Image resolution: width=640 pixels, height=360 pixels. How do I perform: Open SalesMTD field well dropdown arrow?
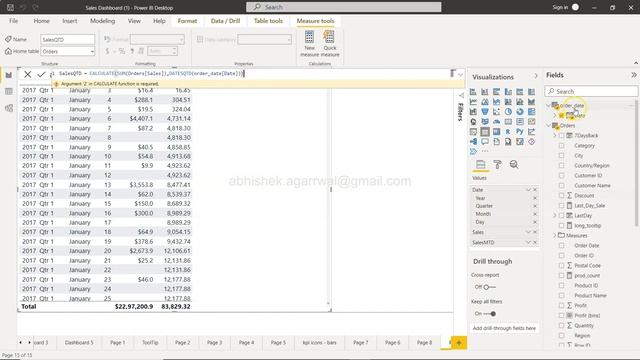click(528, 242)
